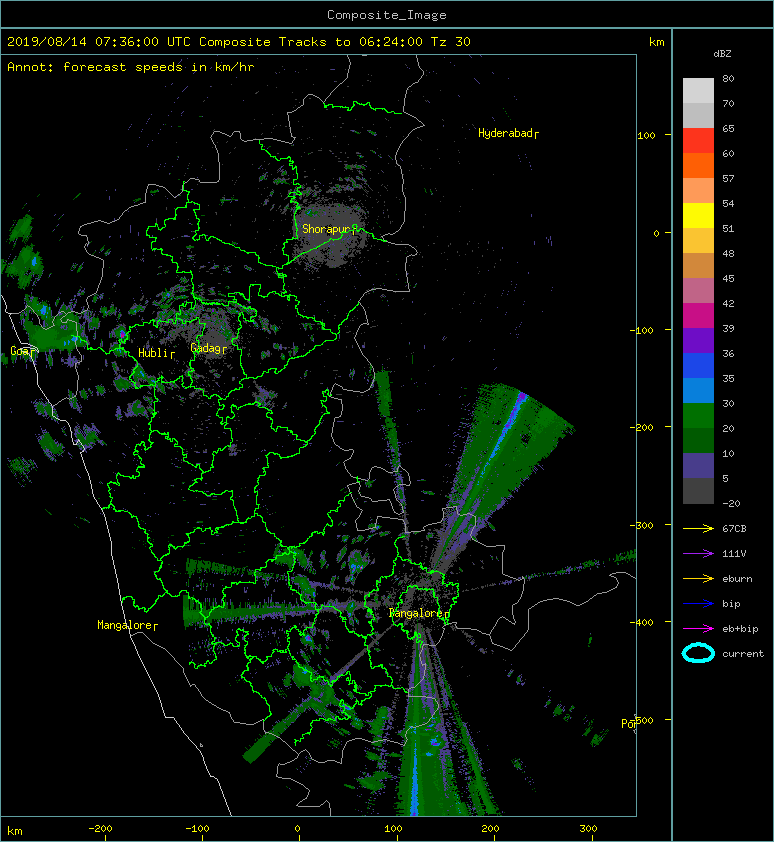Click the 'Tz 30' threshold text in header
Screen dimensions: 774x842
point(451,41)
